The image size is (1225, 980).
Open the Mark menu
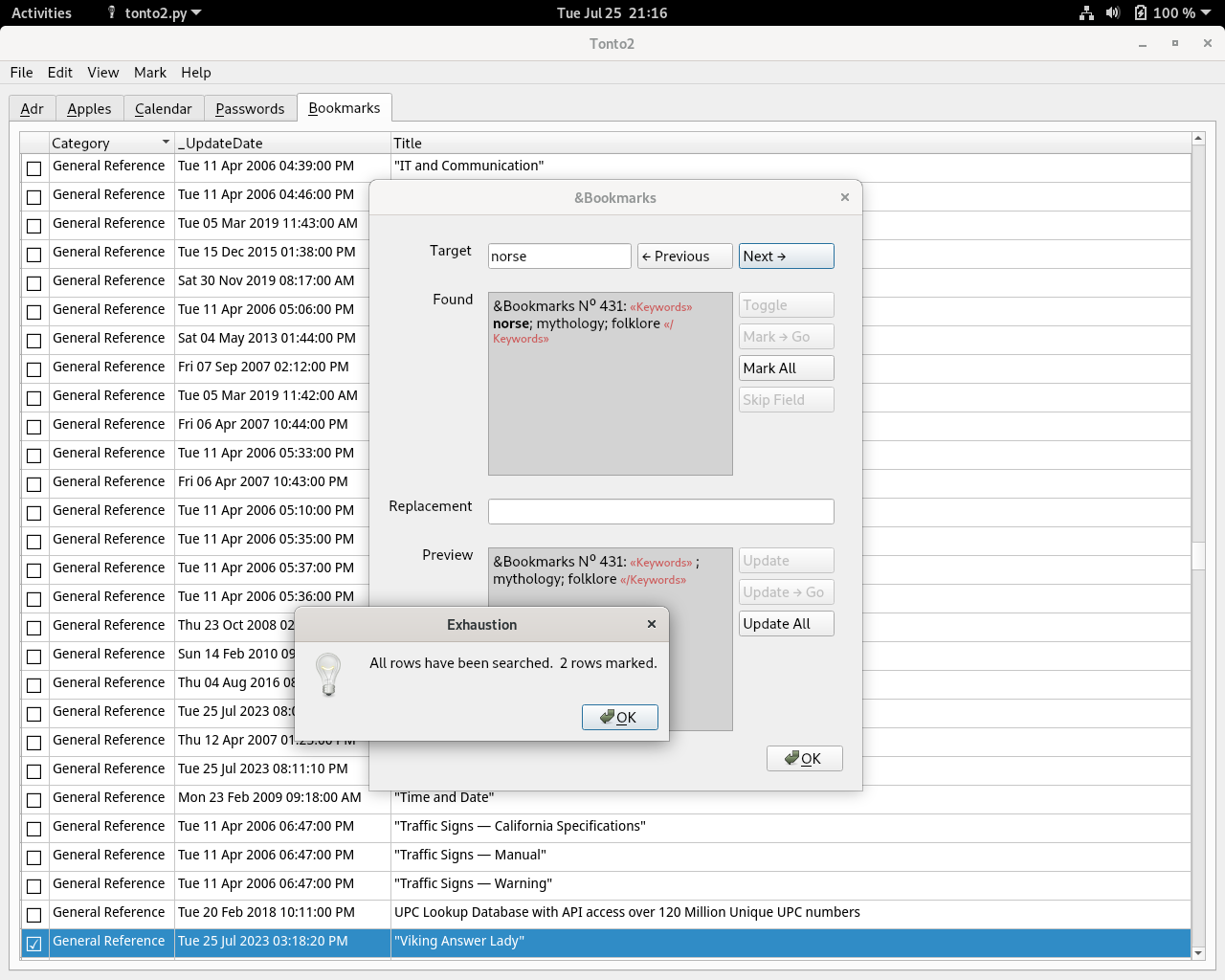(149, 72)
